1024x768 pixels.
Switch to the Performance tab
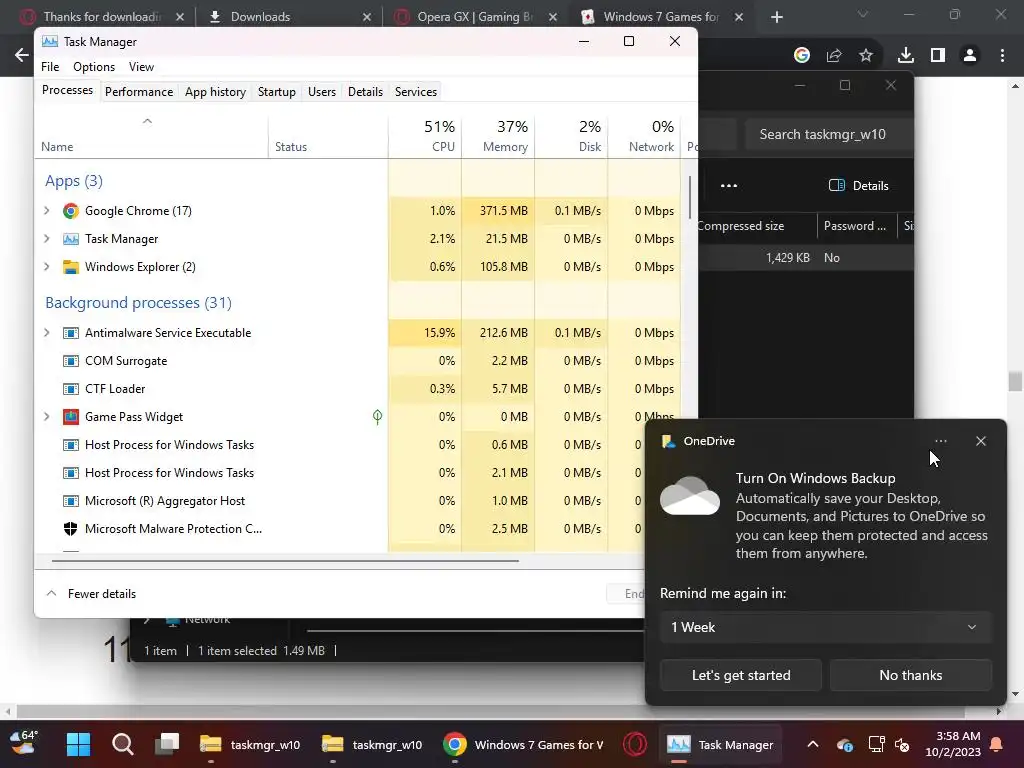coord(139,92)
